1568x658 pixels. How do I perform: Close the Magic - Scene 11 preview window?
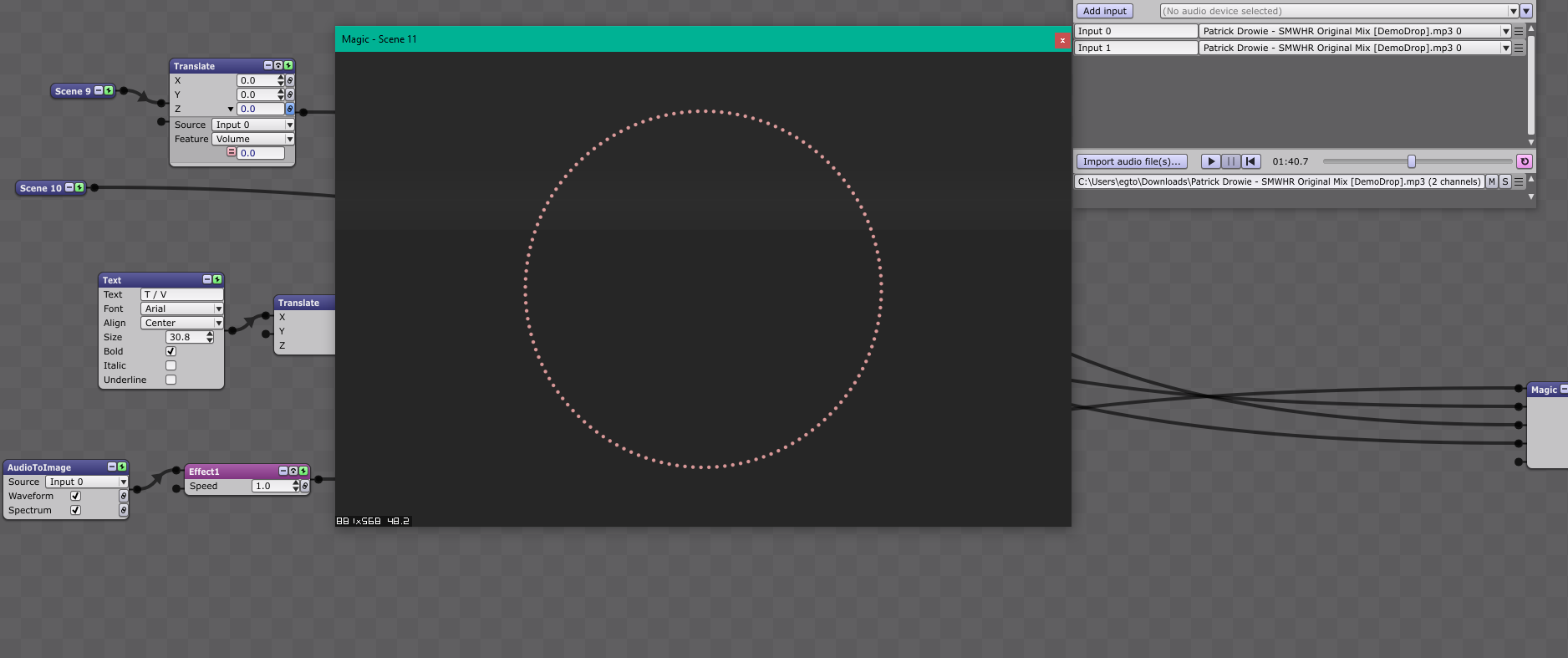pos(1062,40)
